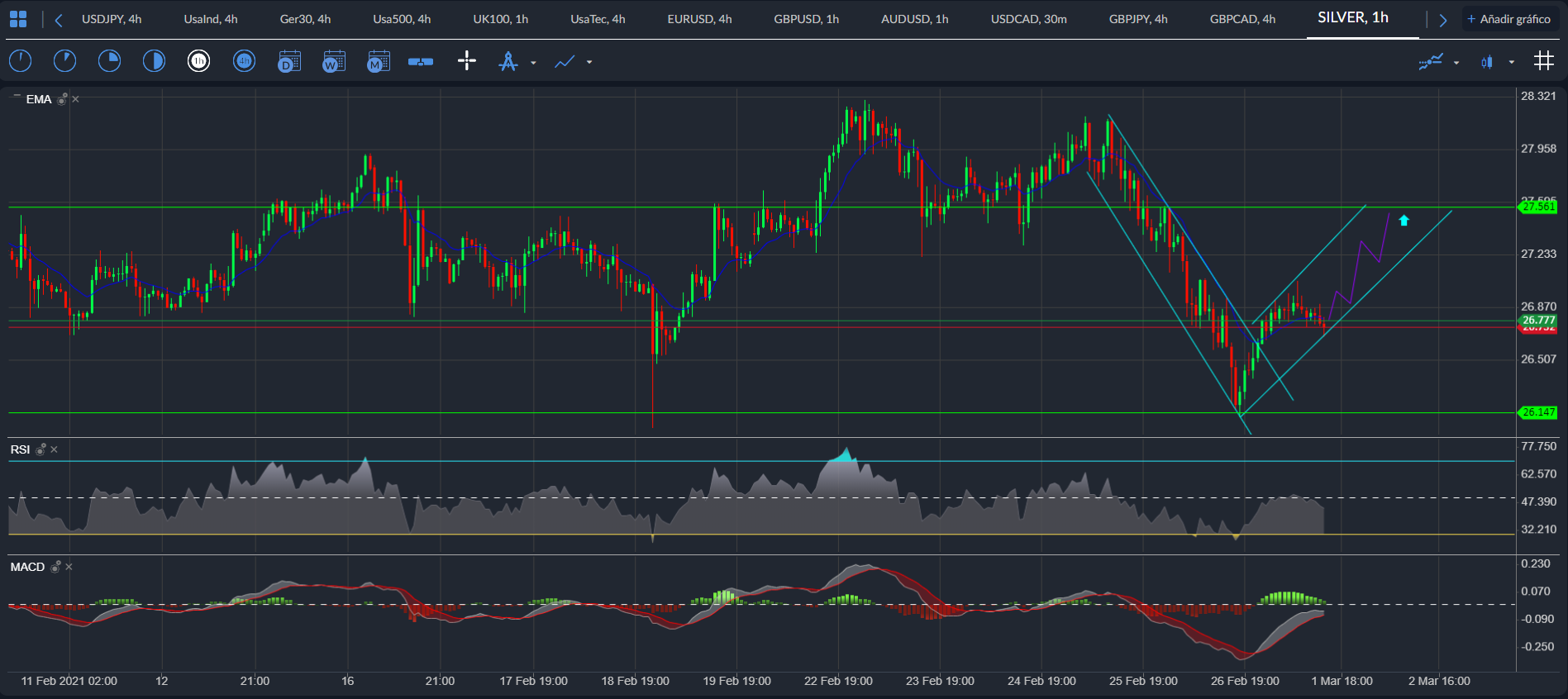1568x699 pixels.
Task: Open the EMA indicator settings gear
Action: coord(62,99)
